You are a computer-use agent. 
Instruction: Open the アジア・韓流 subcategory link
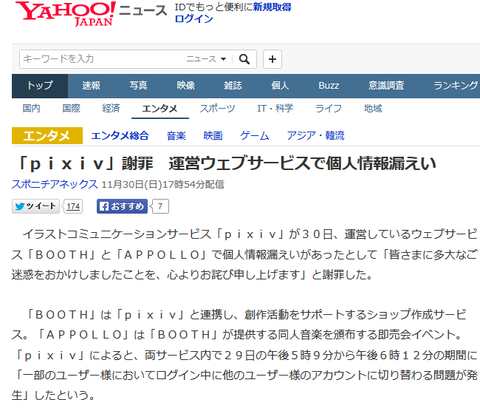(315, 136)
